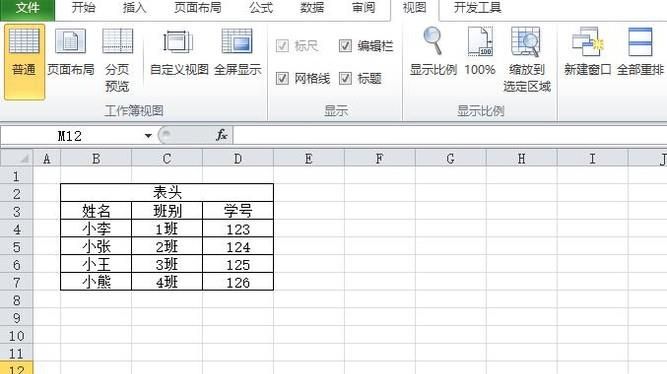Activate Full Screen (全屏显示)
Screen dimensions: 667x374
[x=237, y=53]
